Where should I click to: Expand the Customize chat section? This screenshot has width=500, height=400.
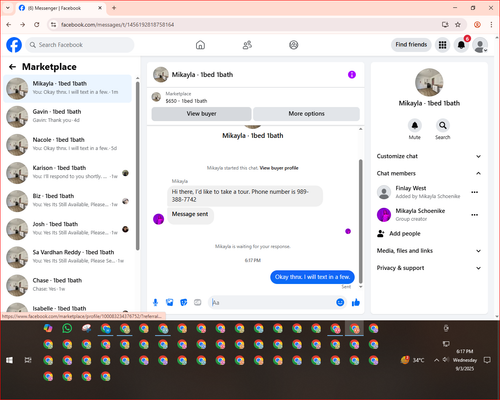click(x=429, y=156)
